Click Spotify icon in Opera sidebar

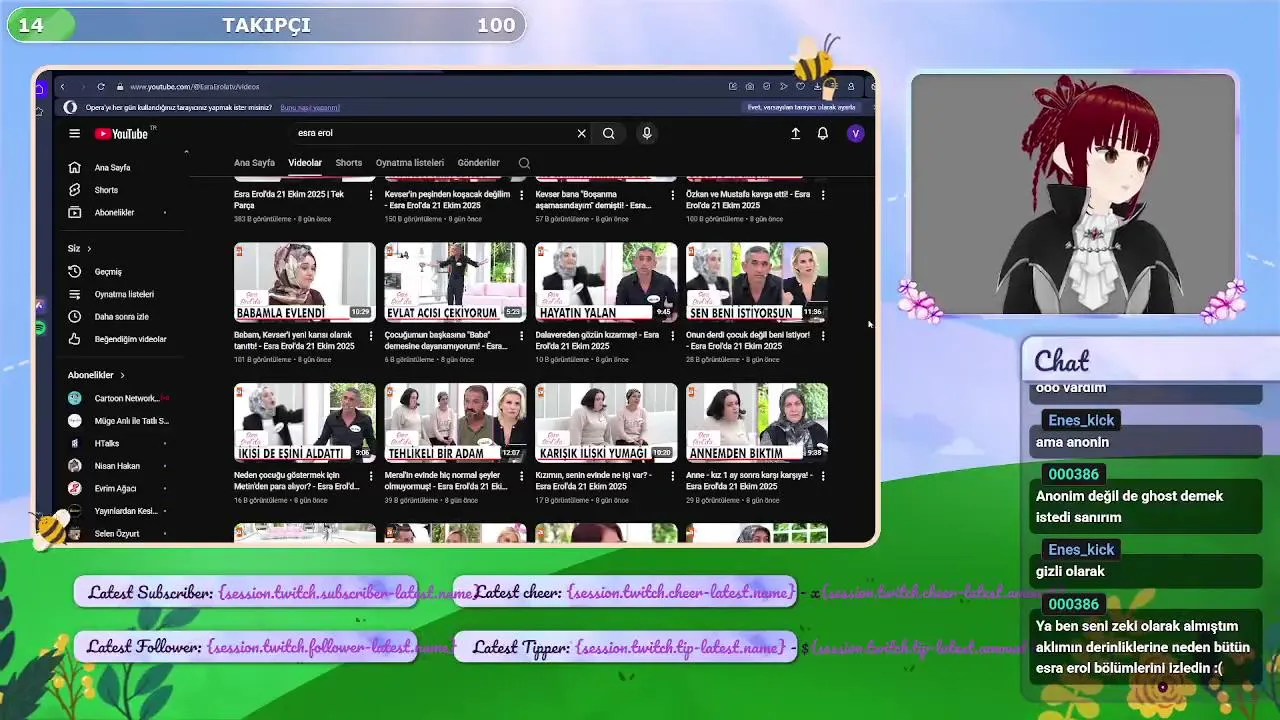40,327
